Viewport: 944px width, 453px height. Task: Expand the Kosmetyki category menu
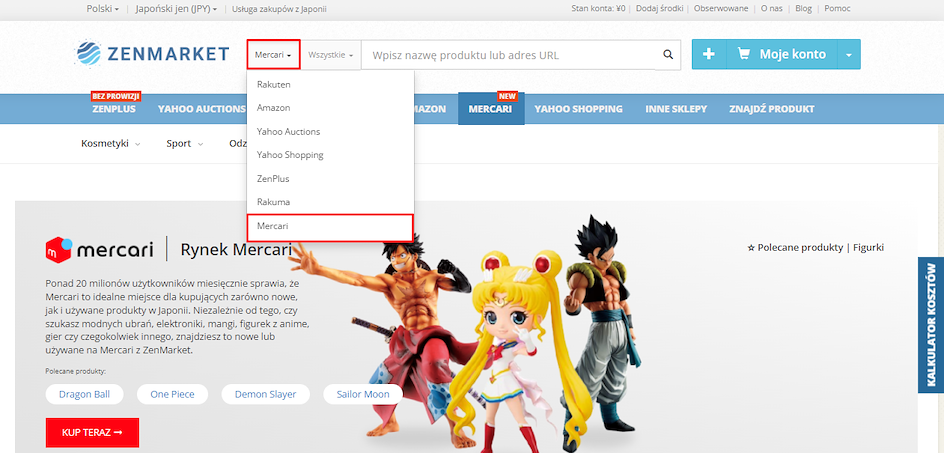[x=111, y=143]
